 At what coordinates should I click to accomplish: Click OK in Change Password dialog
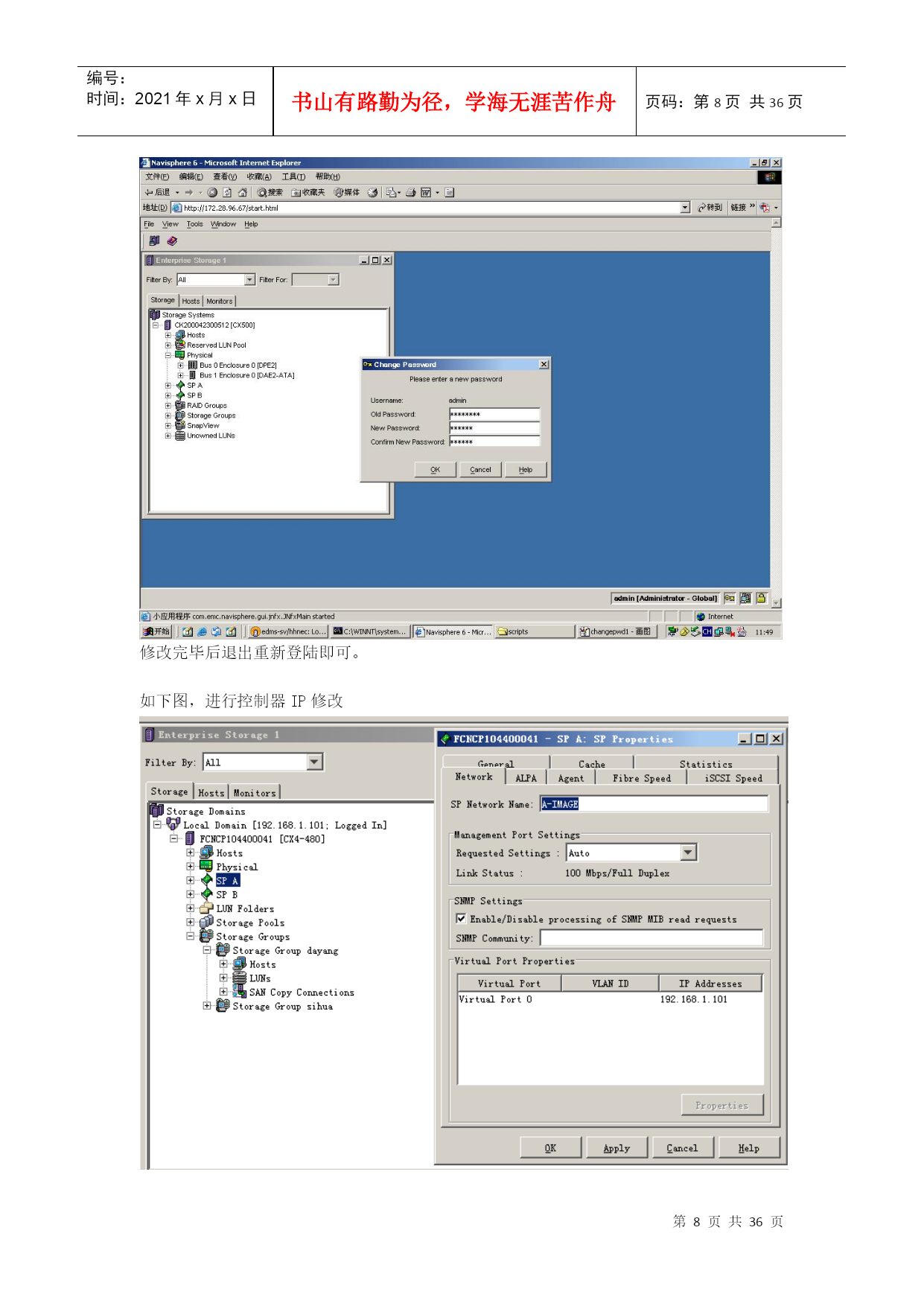pyautogui.click(x=435, y=469)
